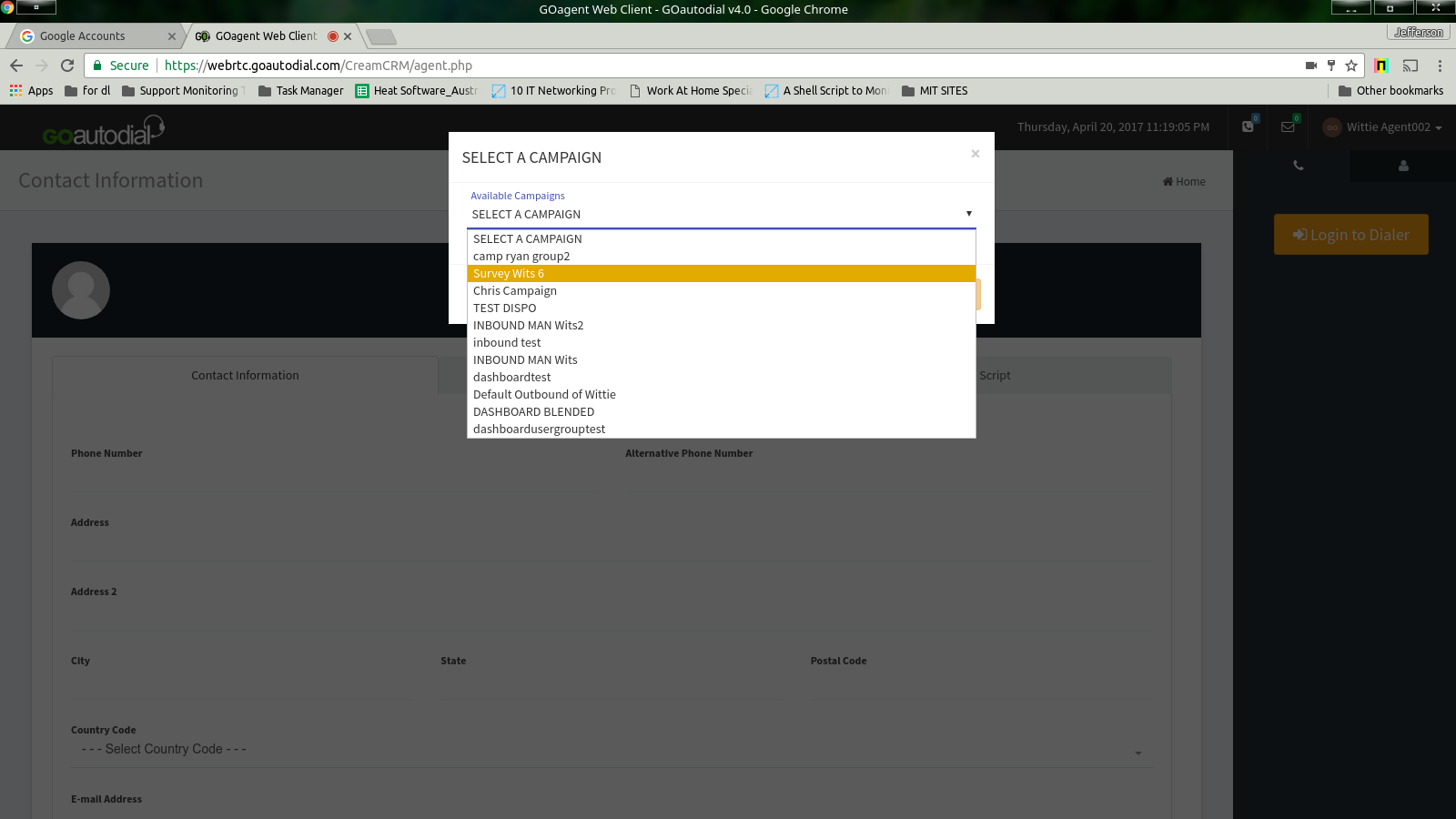
Task: Reload the page with the refresh icon
Action: 67,66
